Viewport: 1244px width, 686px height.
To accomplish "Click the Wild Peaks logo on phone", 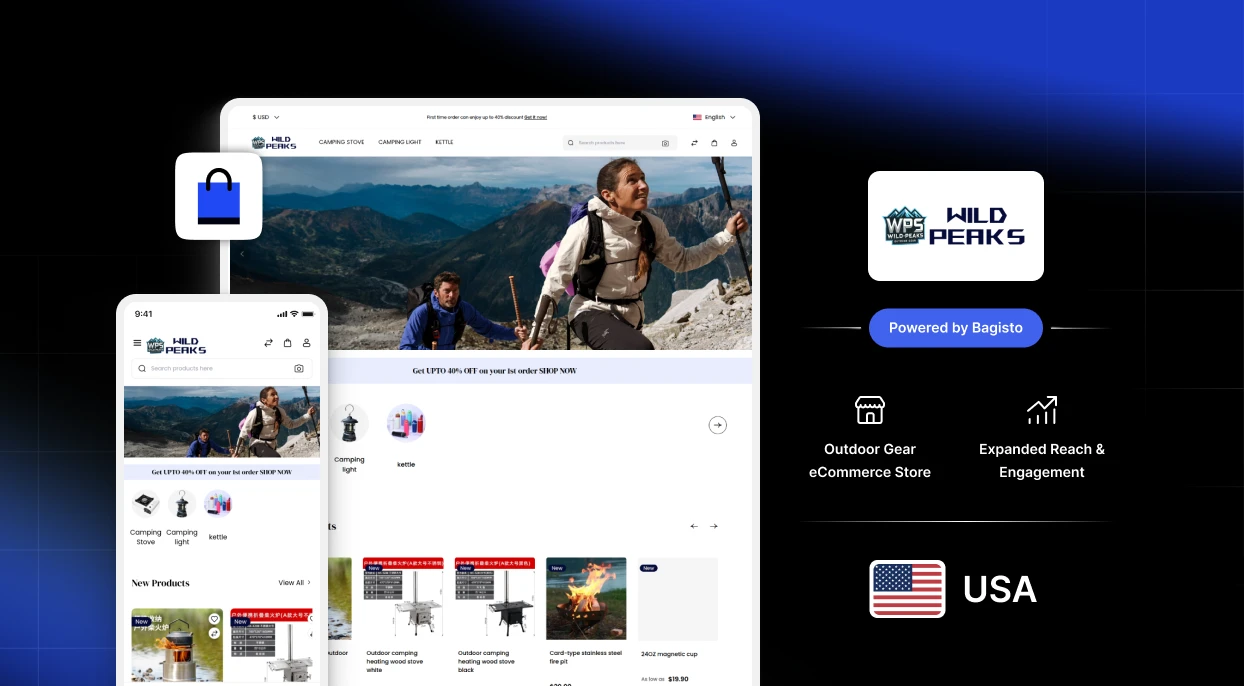I will coord(176,346).
